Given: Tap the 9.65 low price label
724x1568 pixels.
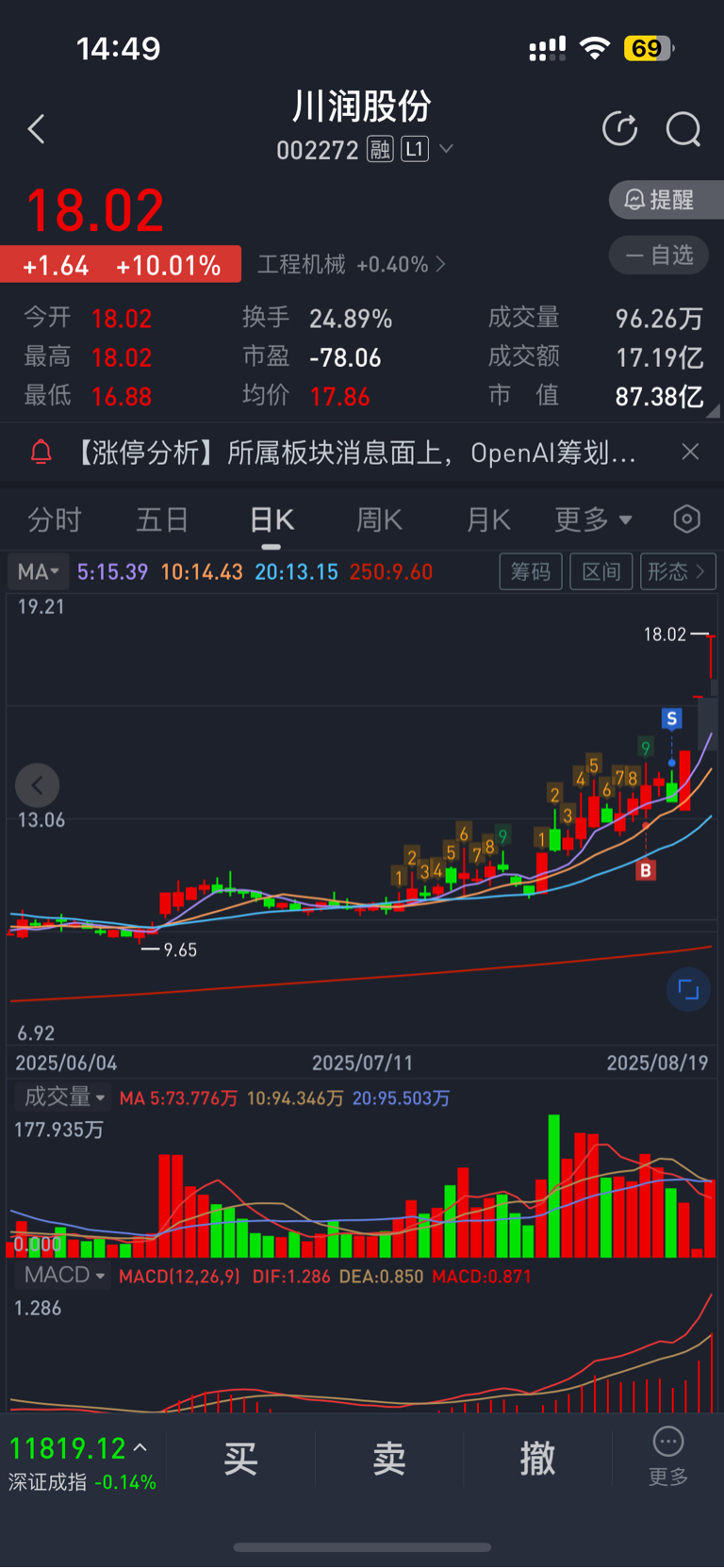Looking at the screenshot, I should coord(180,950).
